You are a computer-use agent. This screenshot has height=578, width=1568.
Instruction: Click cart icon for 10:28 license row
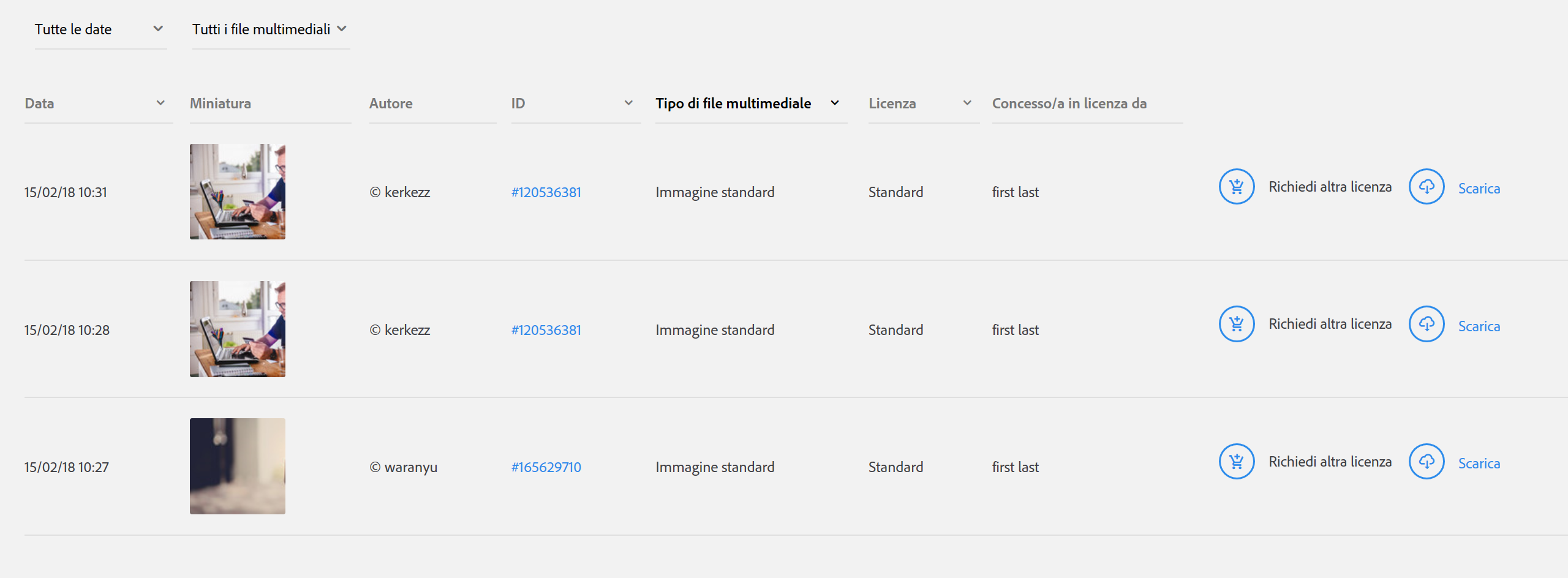[x=1237, y=324]
